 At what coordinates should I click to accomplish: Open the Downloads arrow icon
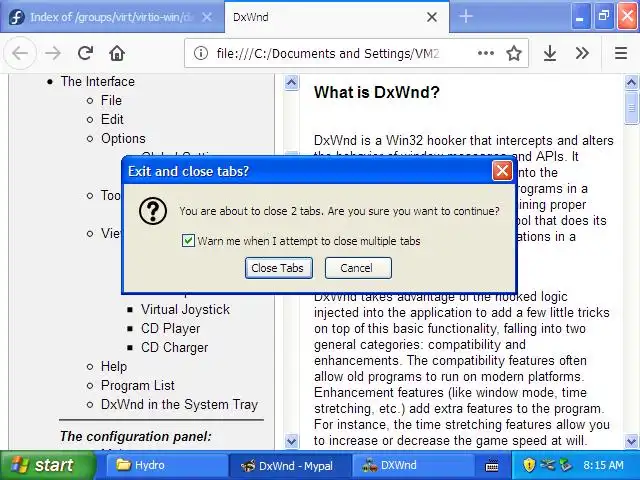pyautogui.click(x=550, y=53)
